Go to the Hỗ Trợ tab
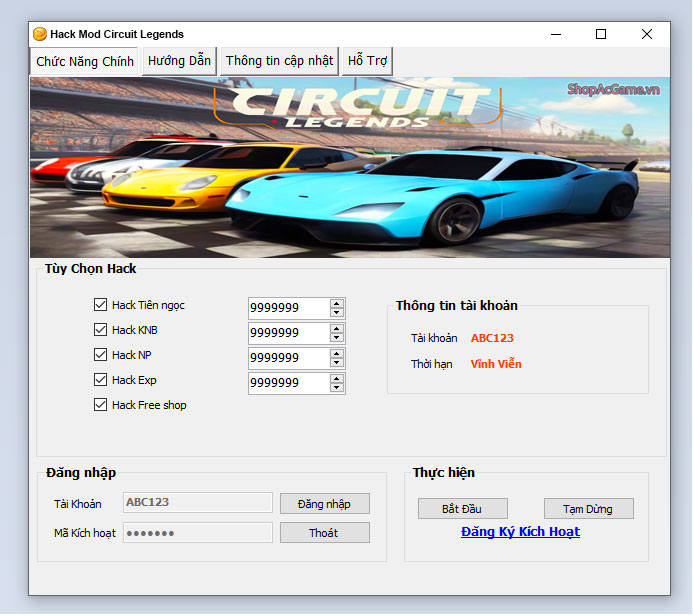Viewport: 693px width, 616px height. (367, 61)
